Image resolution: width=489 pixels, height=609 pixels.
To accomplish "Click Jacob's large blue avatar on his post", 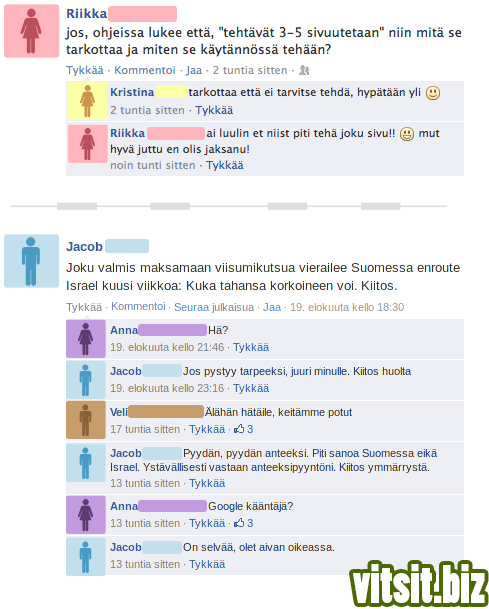I will coord(31,261).
